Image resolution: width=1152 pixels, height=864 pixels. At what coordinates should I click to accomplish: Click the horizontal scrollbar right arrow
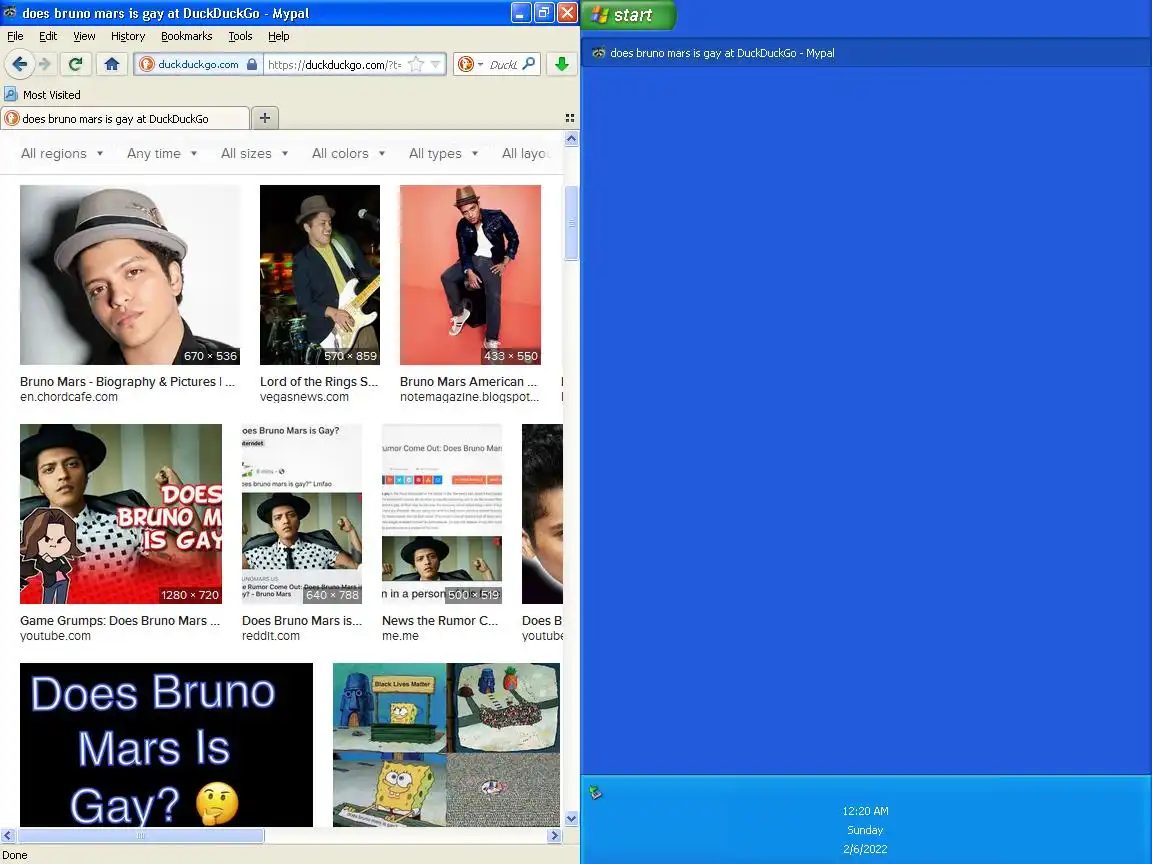(555, 835)
